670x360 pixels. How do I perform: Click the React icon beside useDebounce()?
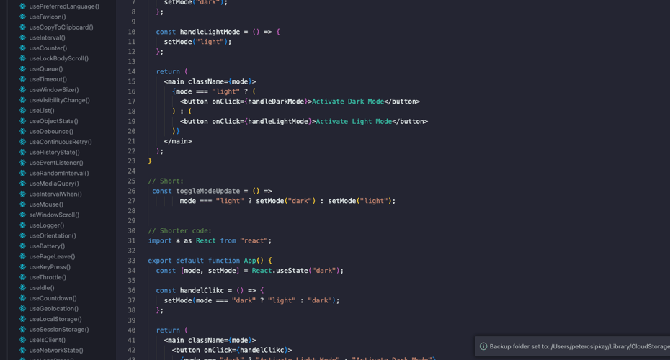[x=23, y=131]
